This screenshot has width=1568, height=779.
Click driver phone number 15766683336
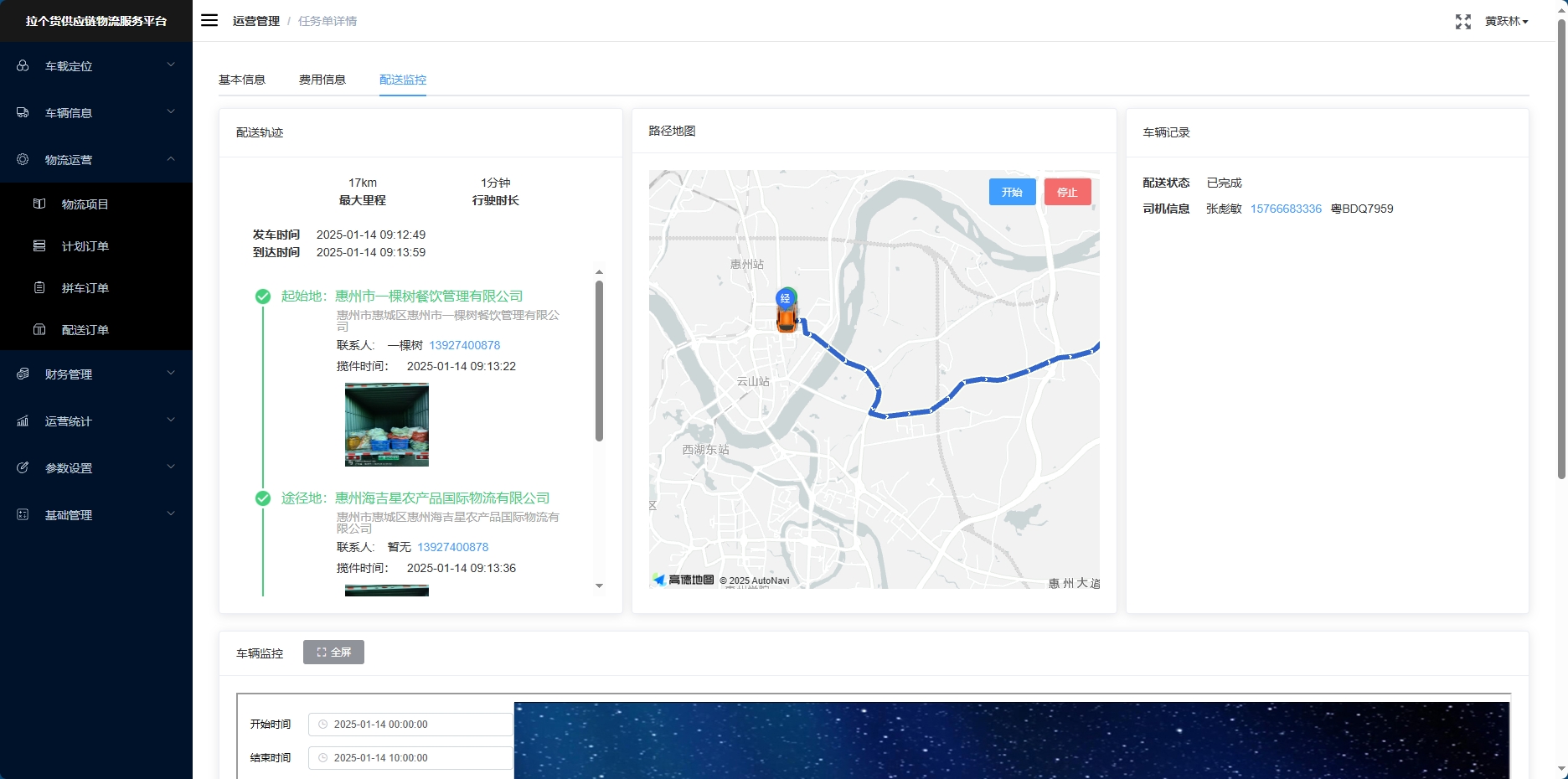pos(1286,209)
